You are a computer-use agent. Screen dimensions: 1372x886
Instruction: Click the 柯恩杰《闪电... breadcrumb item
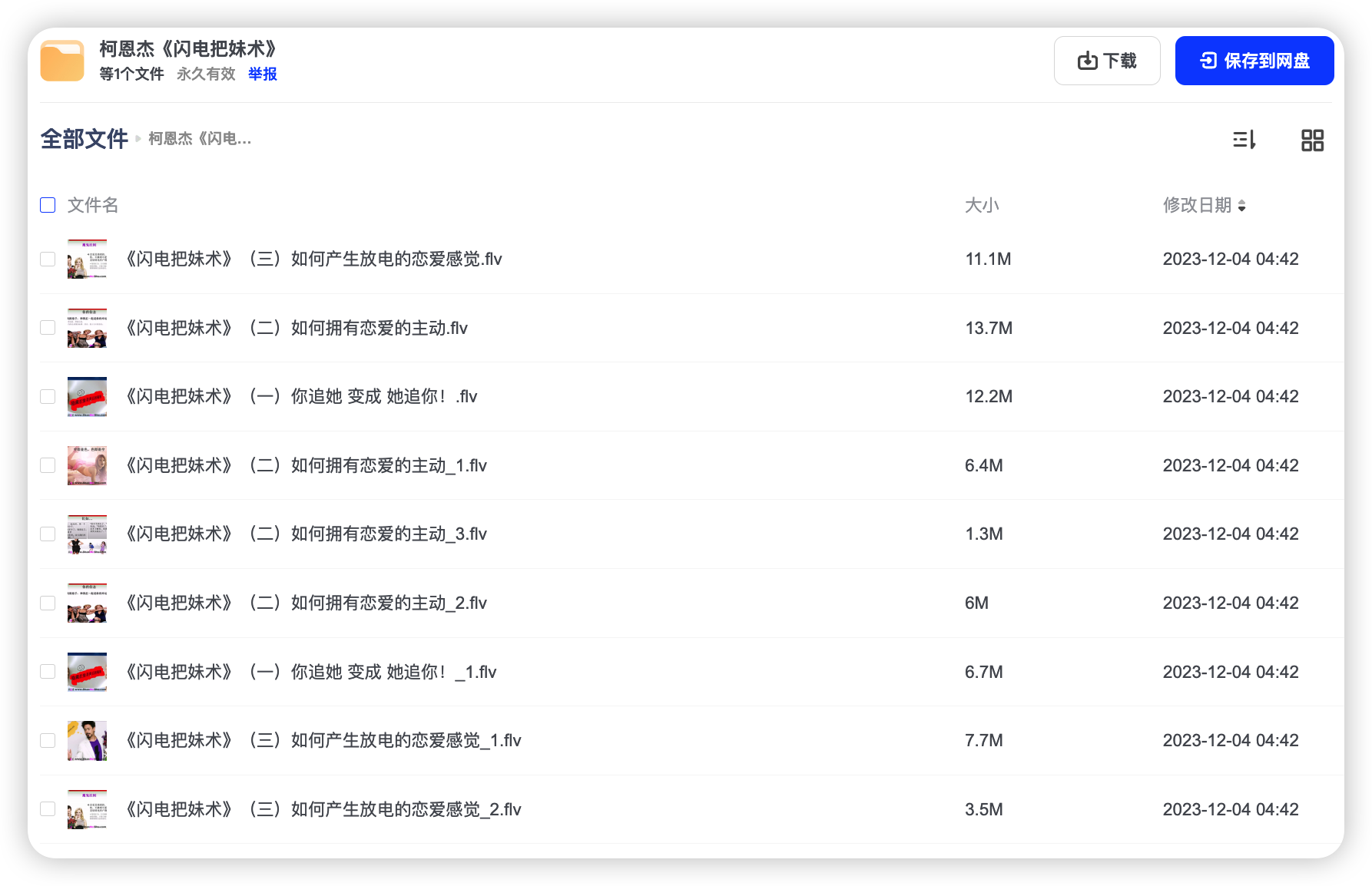pos(200,139)
